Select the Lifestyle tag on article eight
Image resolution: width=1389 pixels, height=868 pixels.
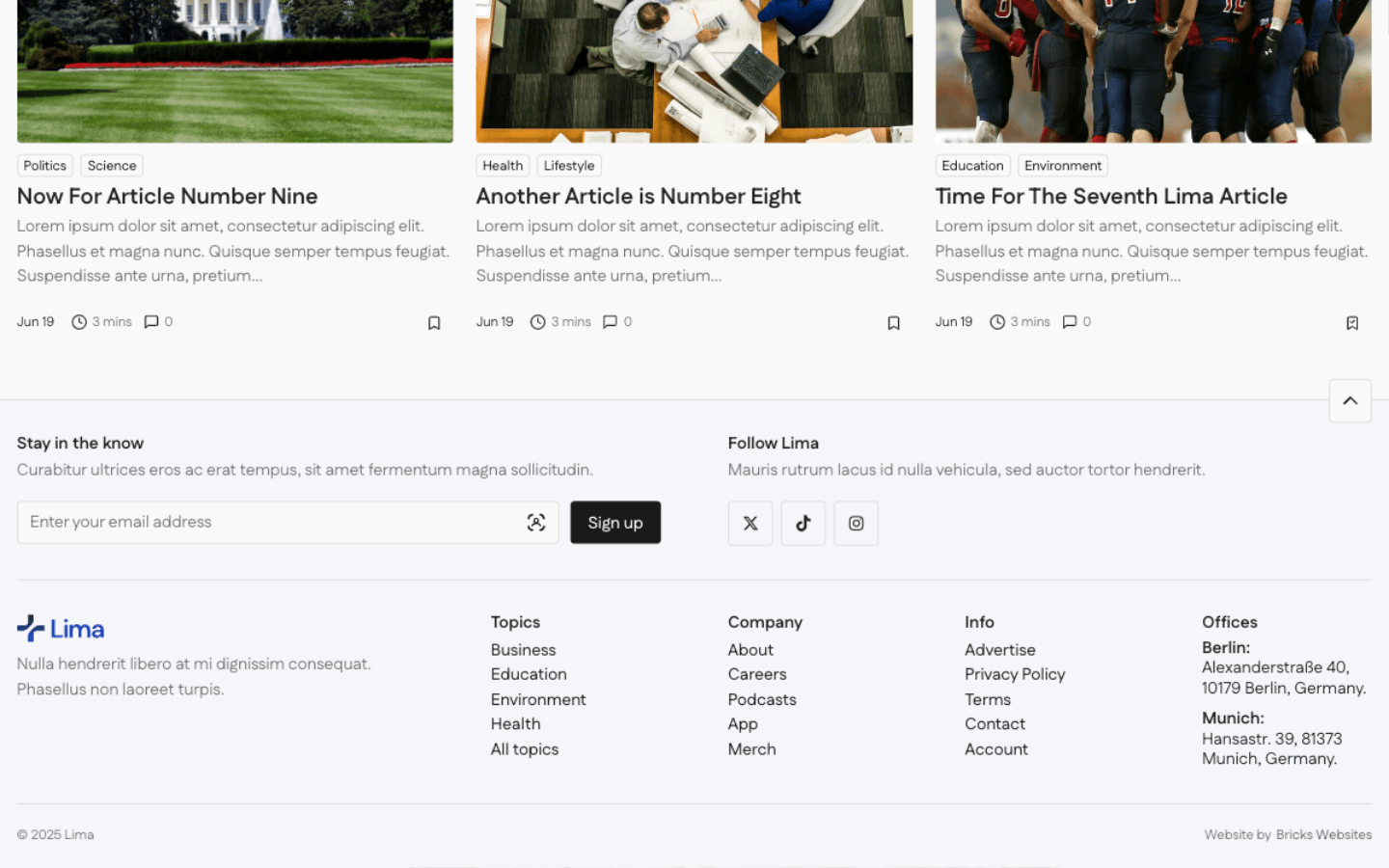(x=568, y=166)
